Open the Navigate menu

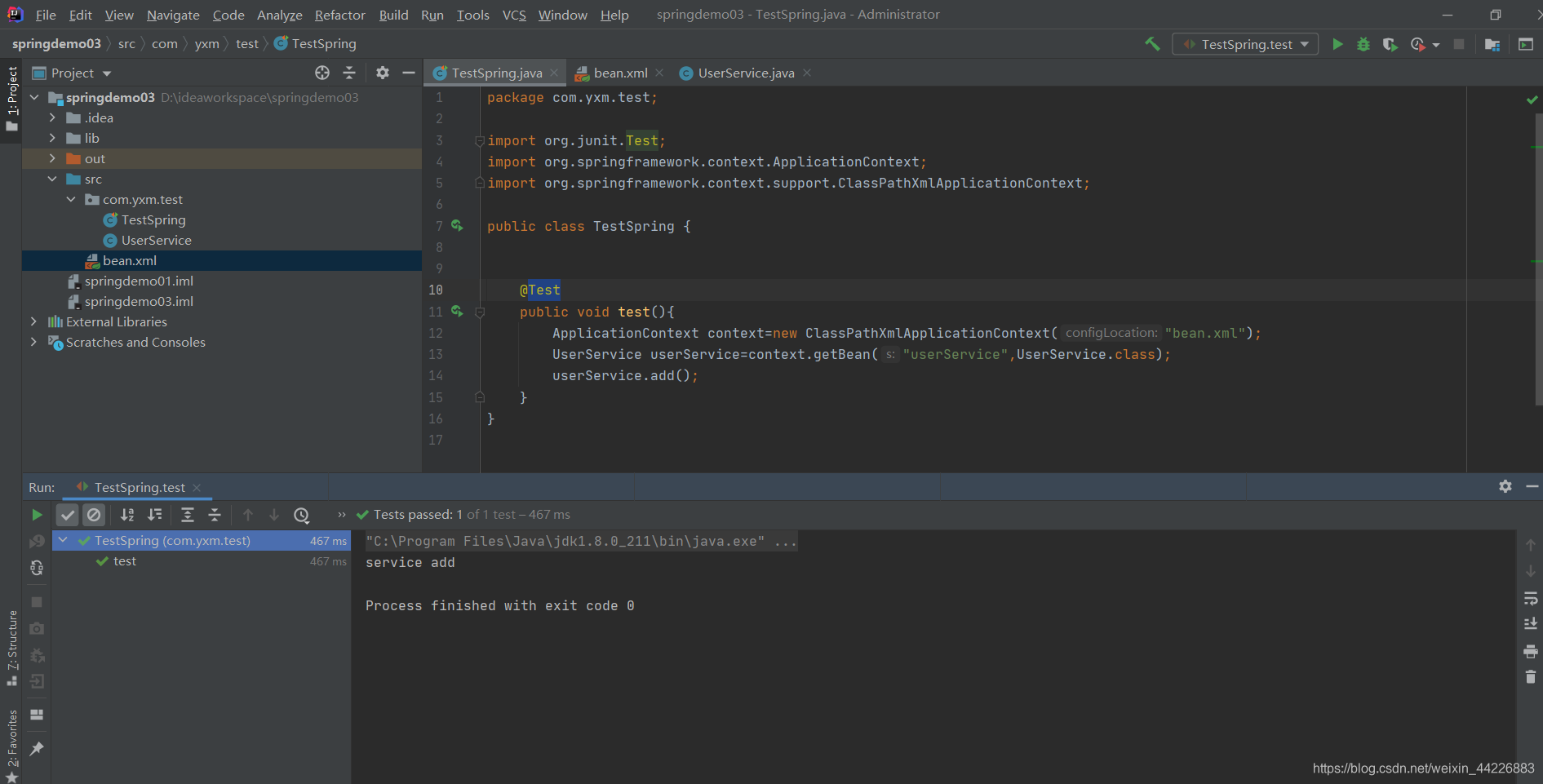coord(173,15)
